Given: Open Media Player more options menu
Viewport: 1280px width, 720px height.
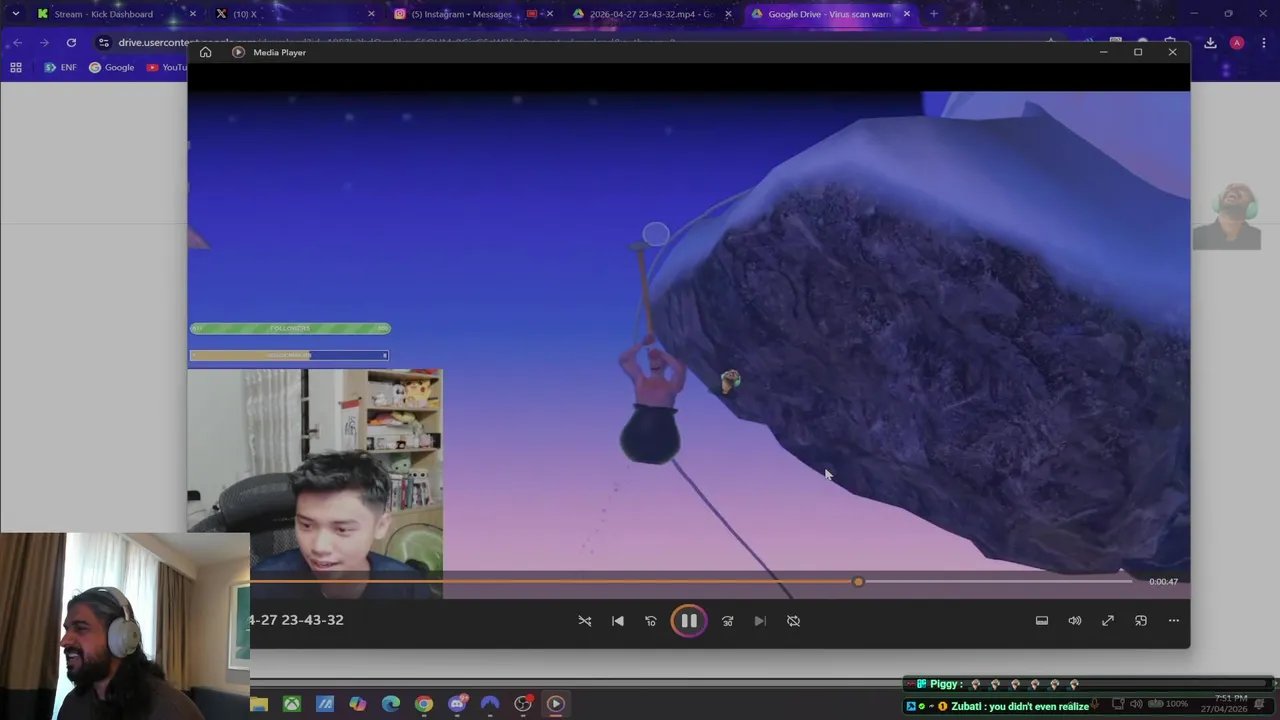Looking at the screenshot, I should (1174, 621).
